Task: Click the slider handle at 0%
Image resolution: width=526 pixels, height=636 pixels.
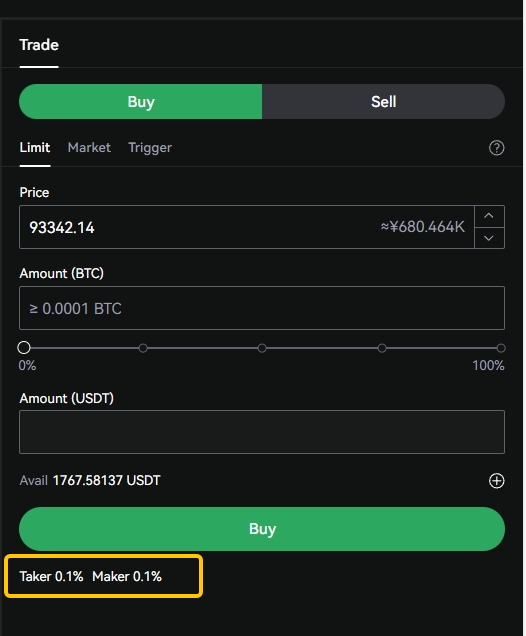Action: 24,348
